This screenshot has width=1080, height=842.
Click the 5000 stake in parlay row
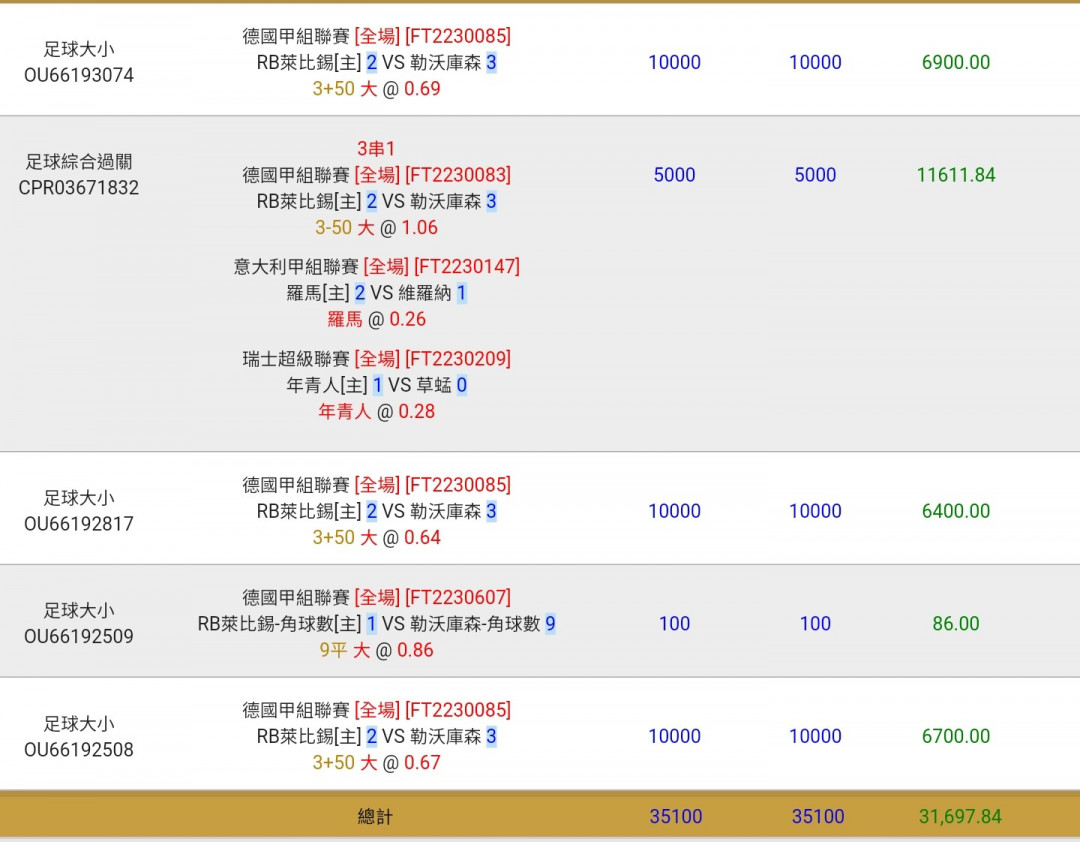point(674,175)
